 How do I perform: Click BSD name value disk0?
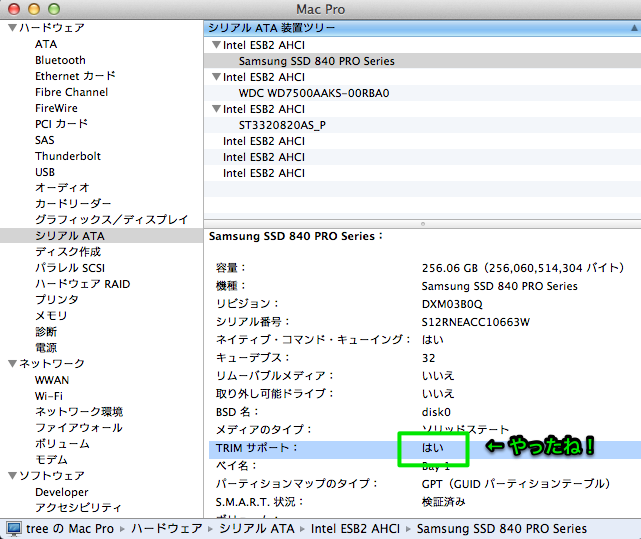[436, 411]
